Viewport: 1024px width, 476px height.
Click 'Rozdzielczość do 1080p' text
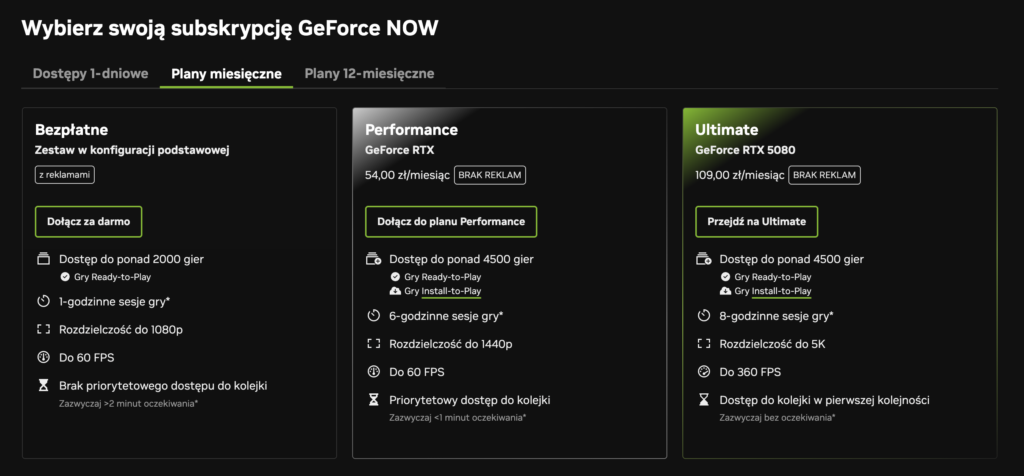click(x=121, y=330)
